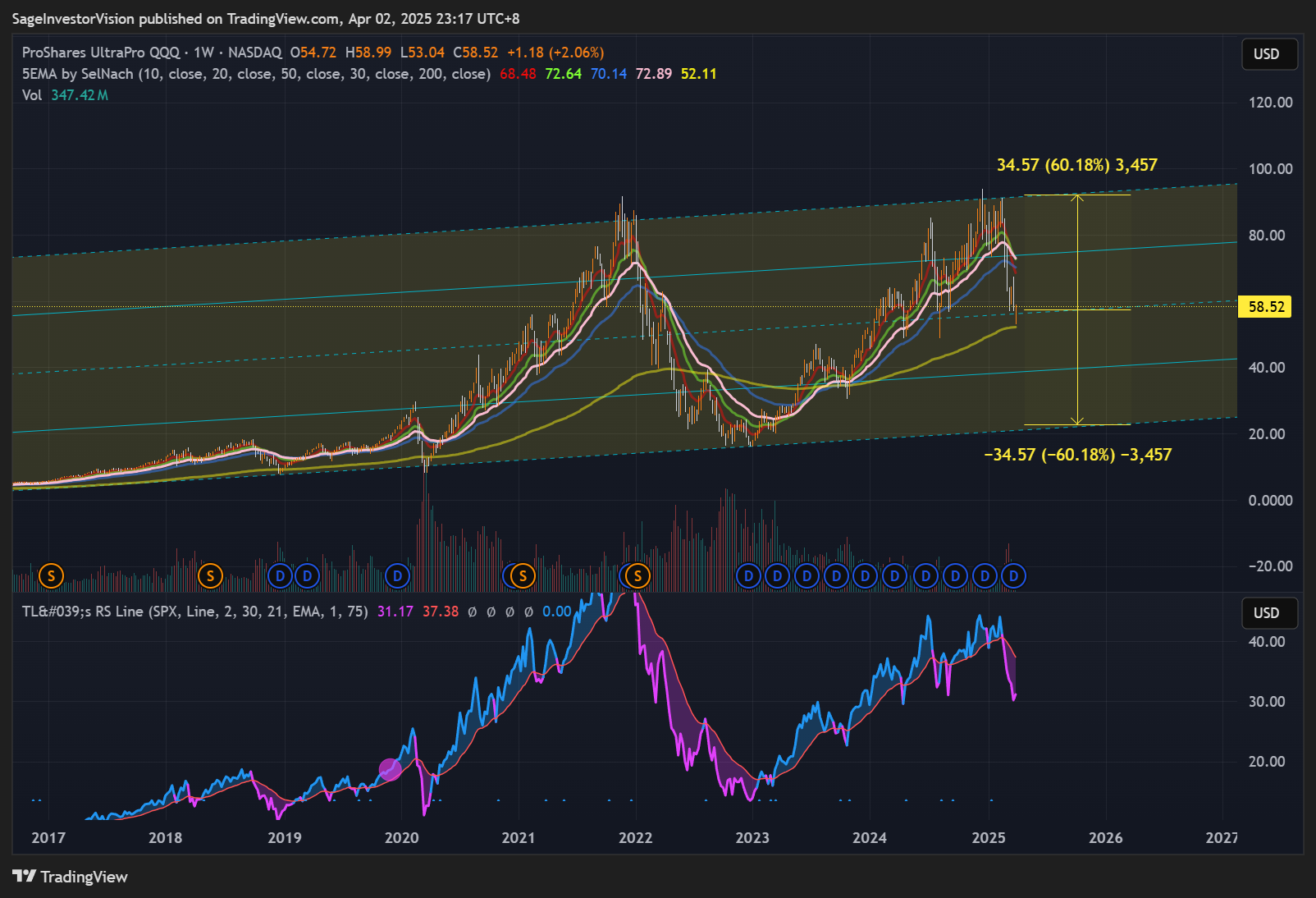The image size is (1316, 898).
Task: Click the yellow 58.52 current price label
Action: click(1266, 307)
